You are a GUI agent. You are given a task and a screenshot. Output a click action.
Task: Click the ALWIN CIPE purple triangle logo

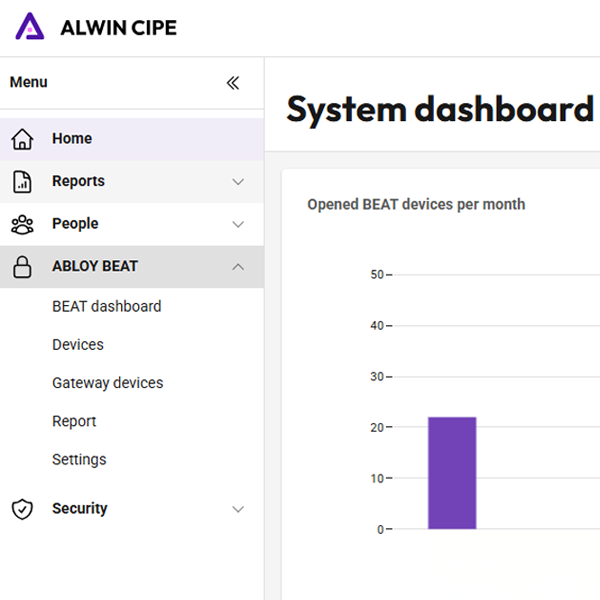coord(30,26)
